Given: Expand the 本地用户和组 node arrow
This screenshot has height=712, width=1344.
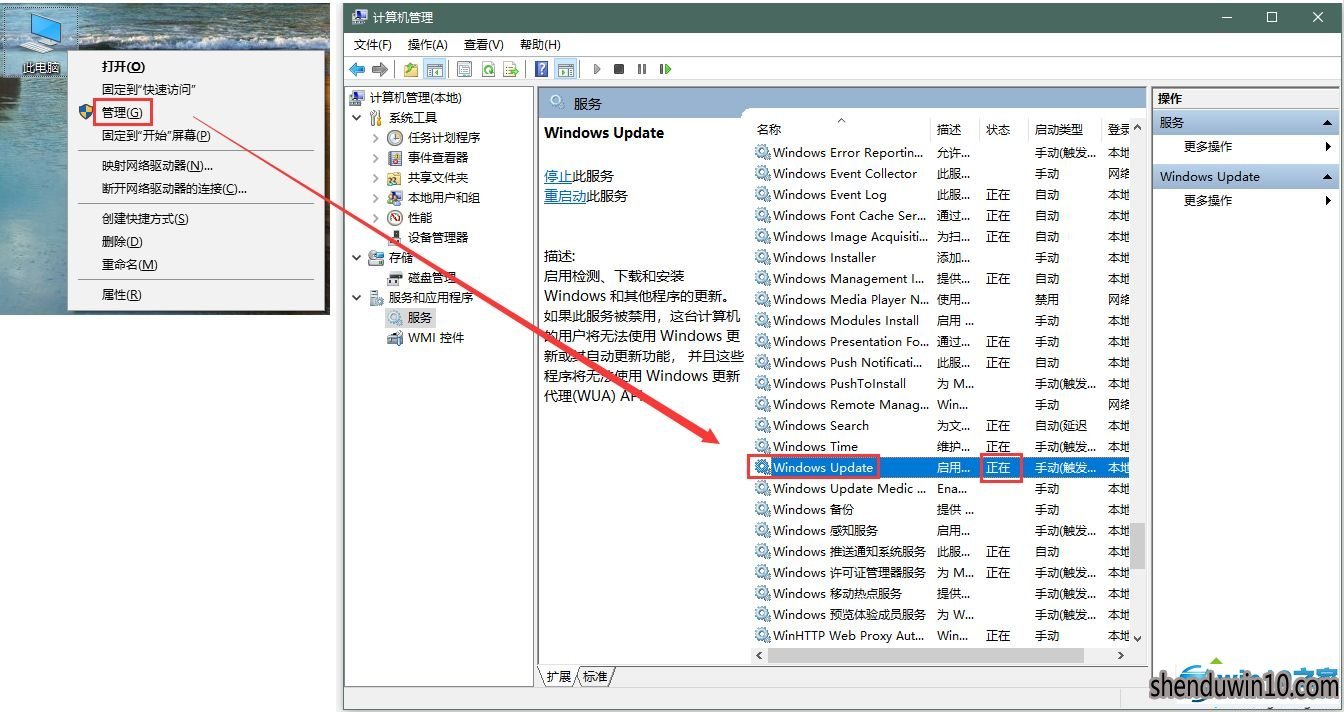Looking at the screenshot, I should point(376,197).
